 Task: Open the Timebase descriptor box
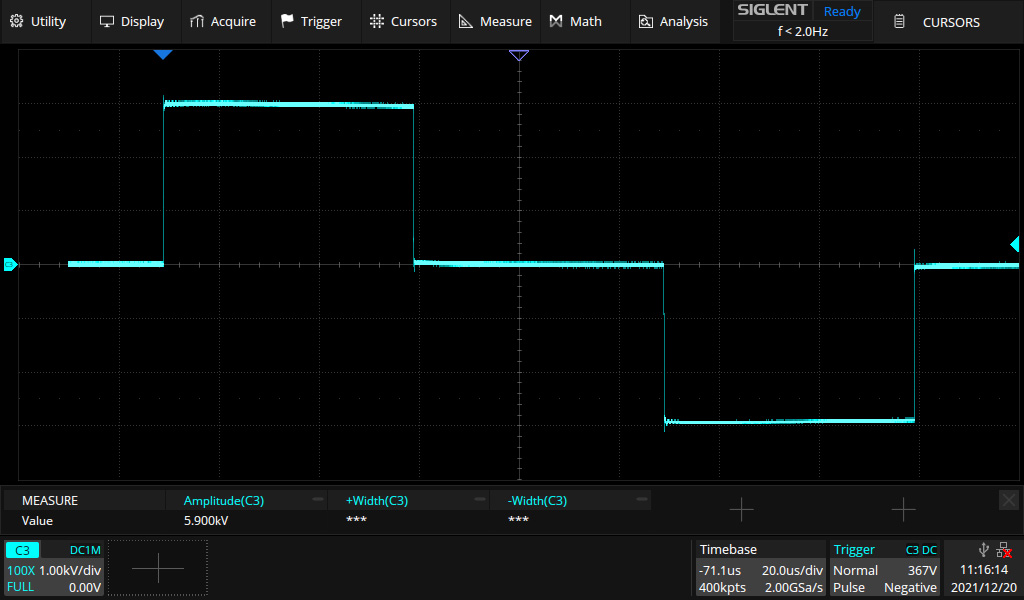click(x=760, y=568)
